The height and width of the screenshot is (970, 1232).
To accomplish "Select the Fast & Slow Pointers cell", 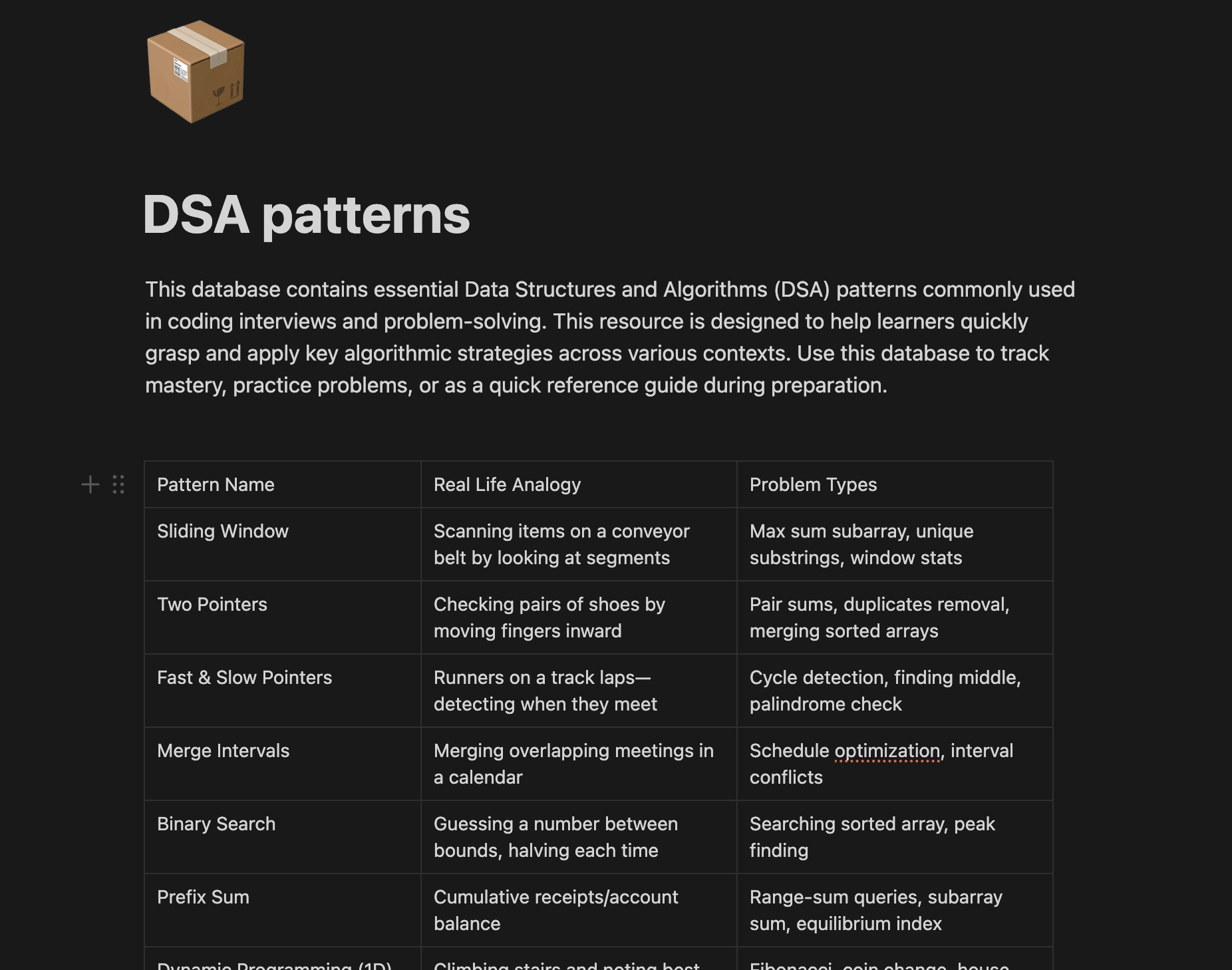I will [245, 677].
